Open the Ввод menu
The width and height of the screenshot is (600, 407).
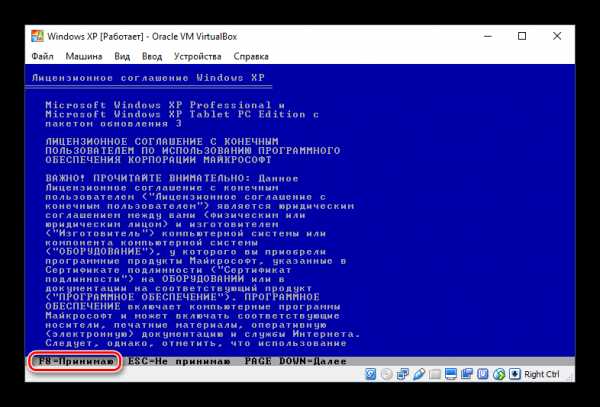152,57
